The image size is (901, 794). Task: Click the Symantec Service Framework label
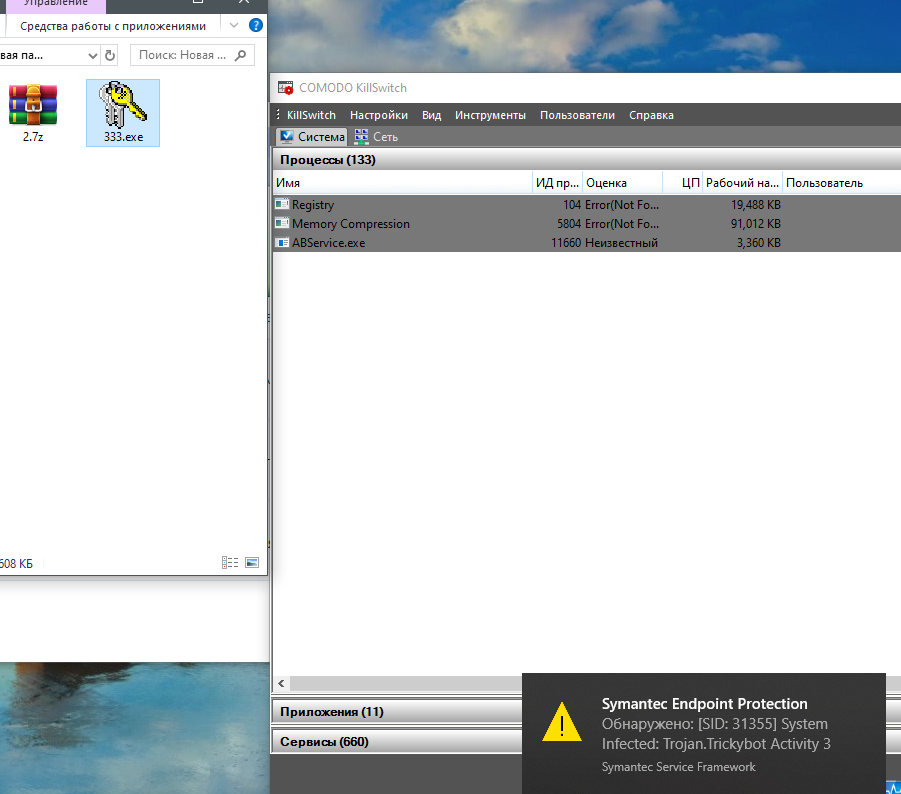(x=679, y=767)
